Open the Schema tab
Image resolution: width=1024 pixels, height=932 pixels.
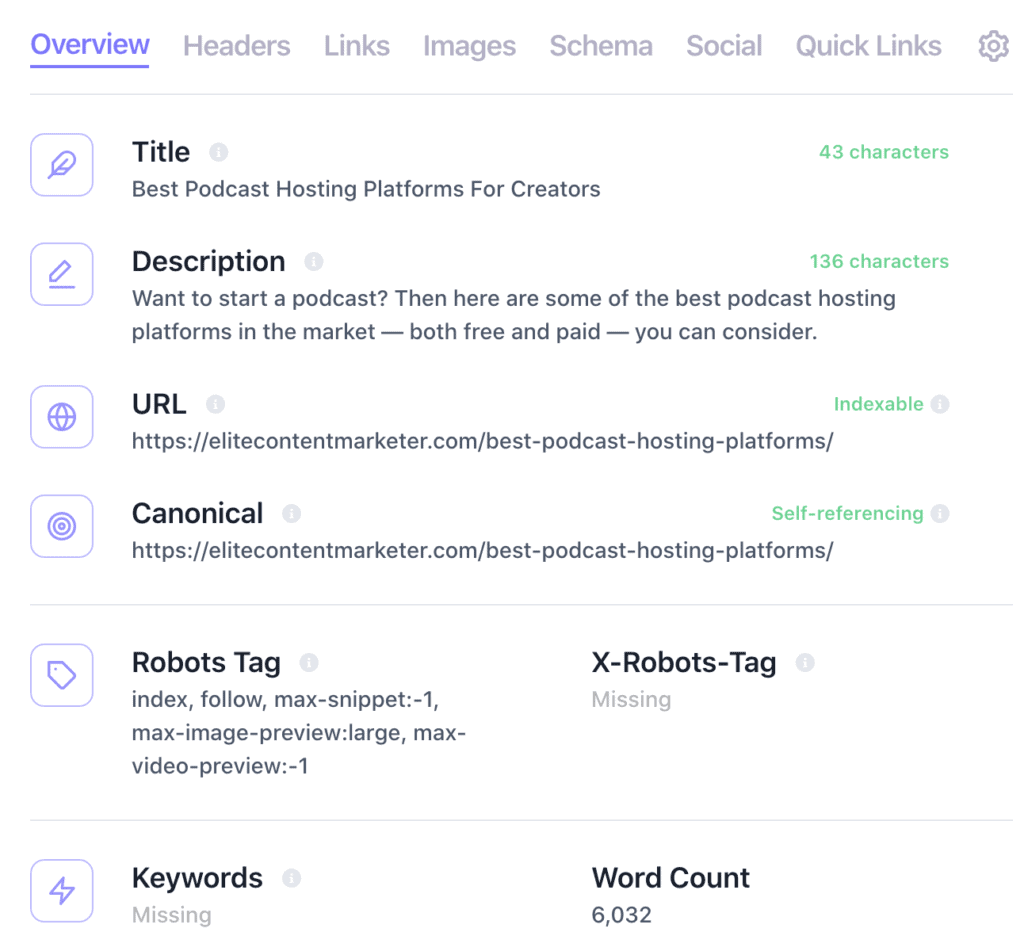coord(601,46)
